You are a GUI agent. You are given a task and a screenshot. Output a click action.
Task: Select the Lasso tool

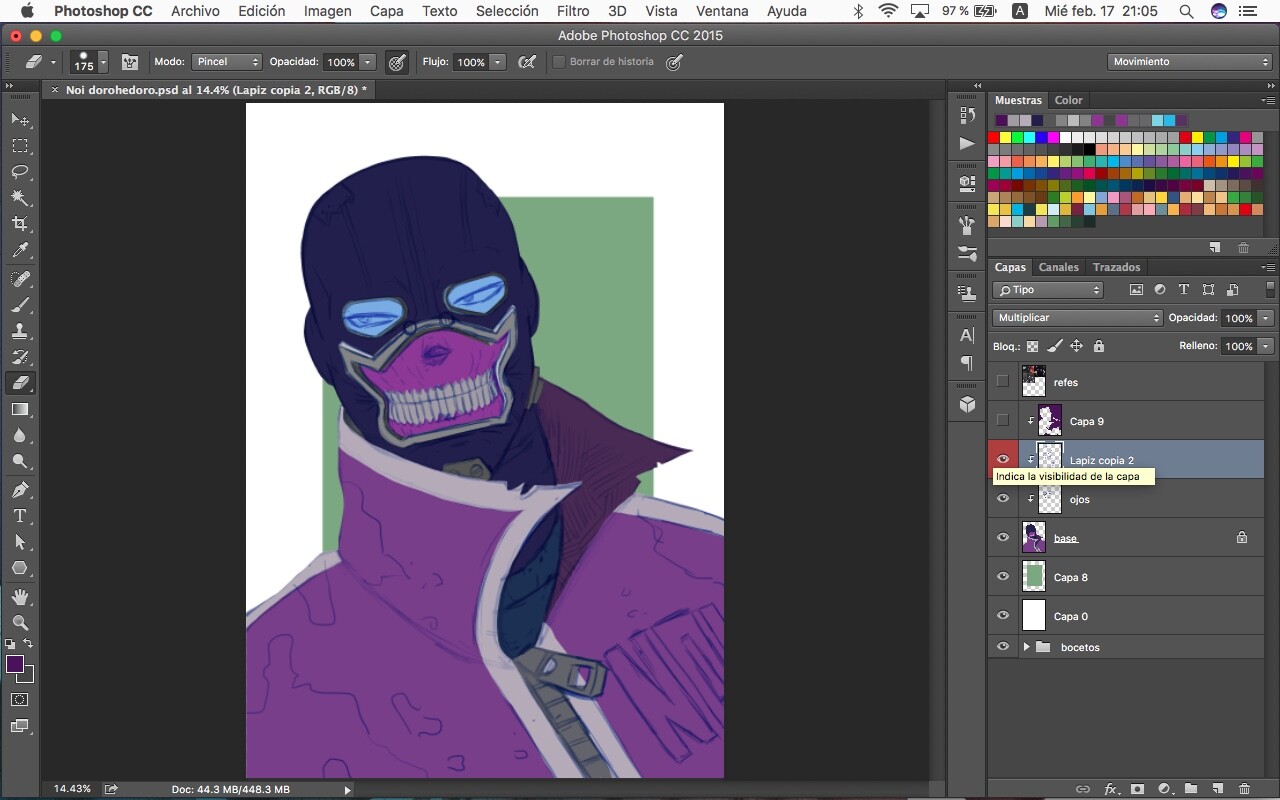tap(20, 172)
